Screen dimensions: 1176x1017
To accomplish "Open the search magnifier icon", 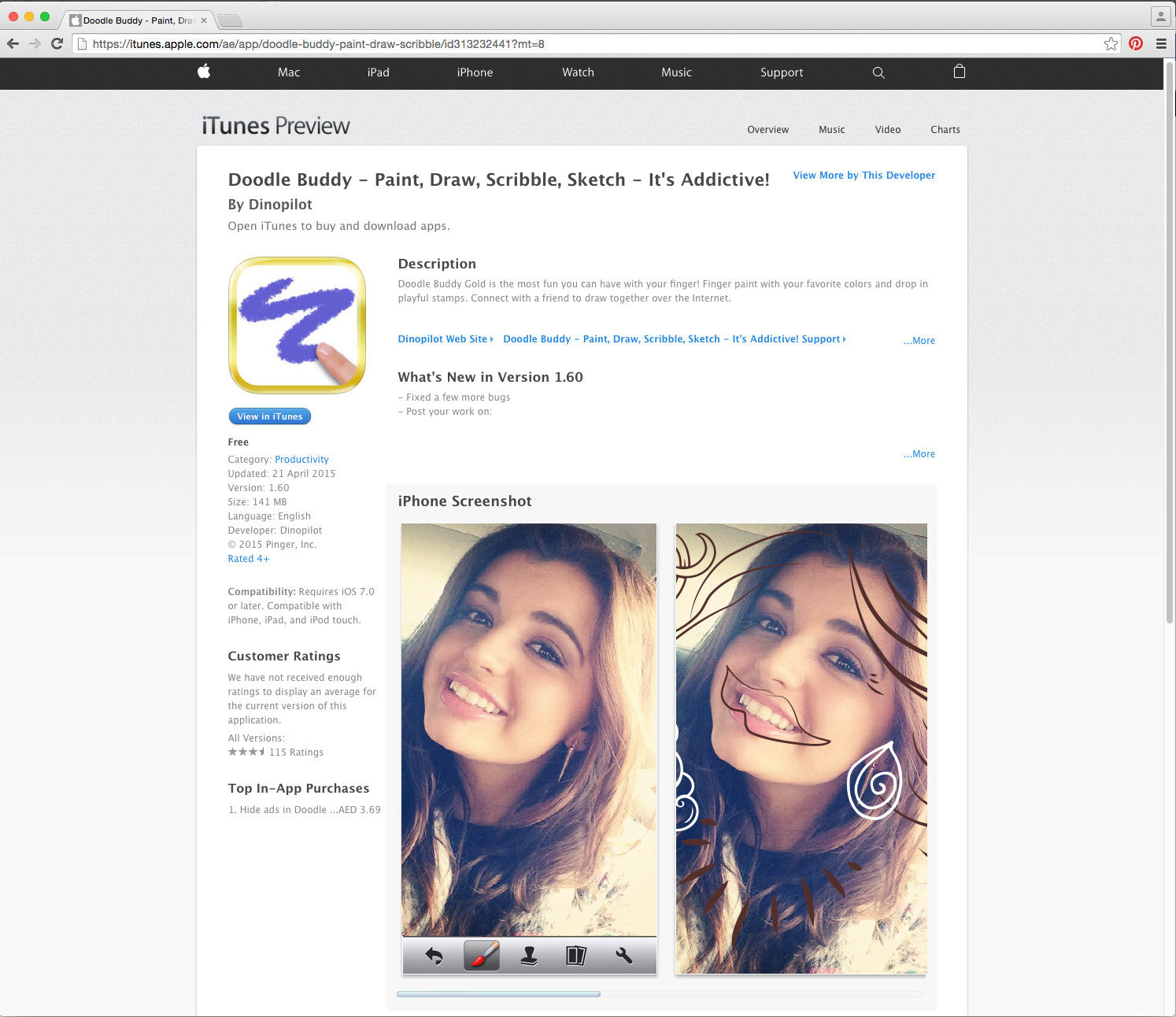I will click(x=878, y=72).
